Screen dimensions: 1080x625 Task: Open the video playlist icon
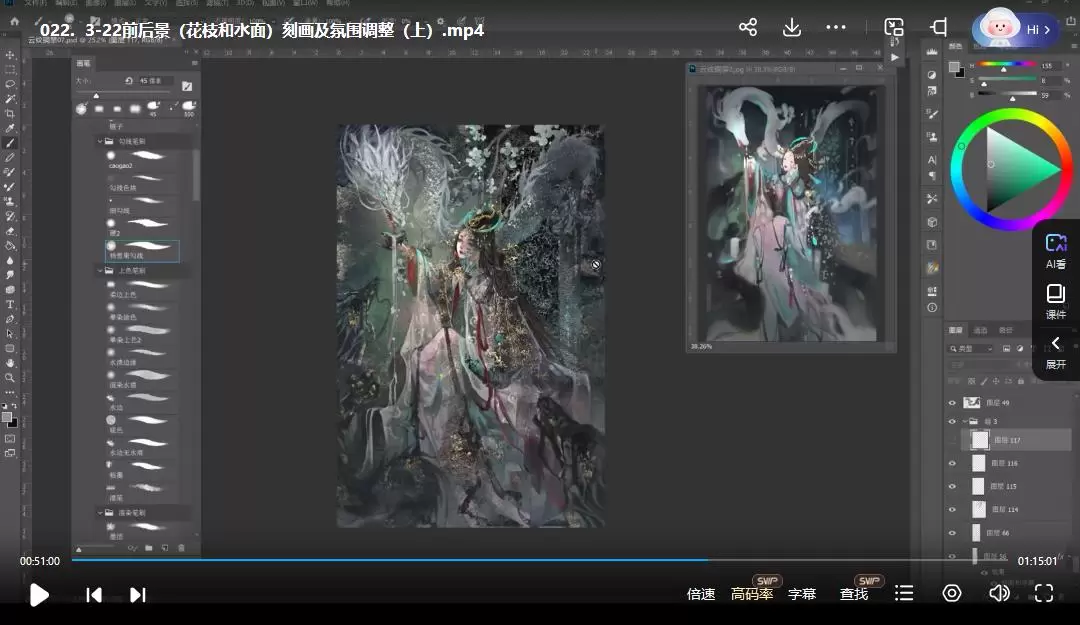(x=904, y=593)
